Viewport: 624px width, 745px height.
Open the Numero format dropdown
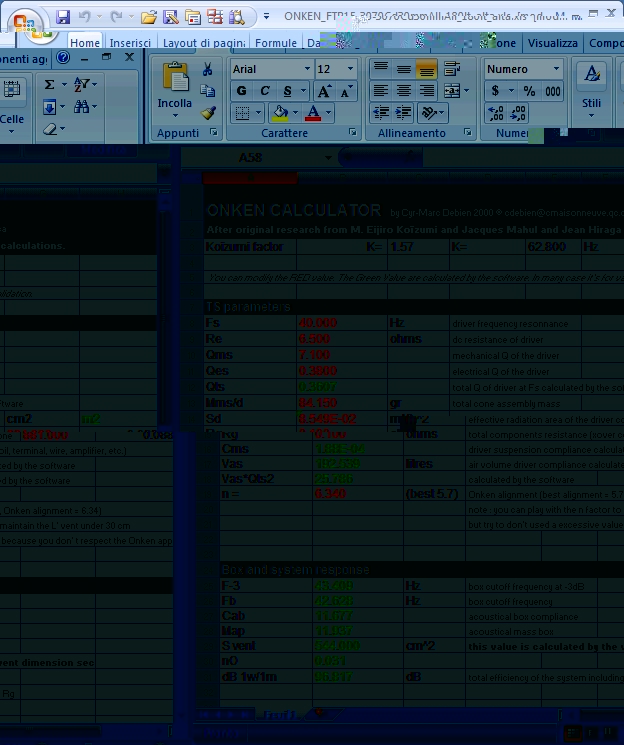tap(556, 69)
